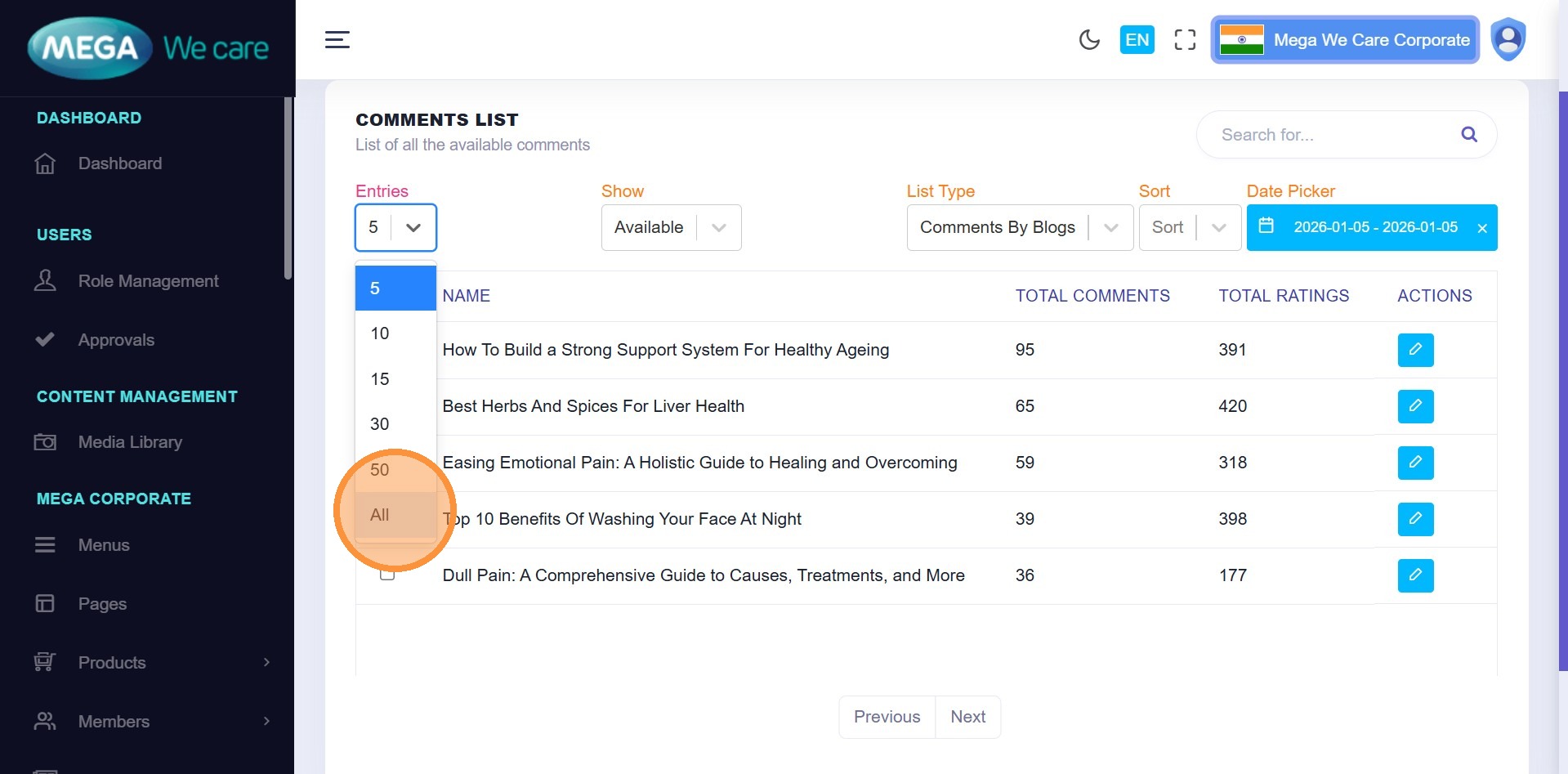1568x774 pixels.
Task: Enter fullscreen mode using the header icon
Action: point(1184,39)
